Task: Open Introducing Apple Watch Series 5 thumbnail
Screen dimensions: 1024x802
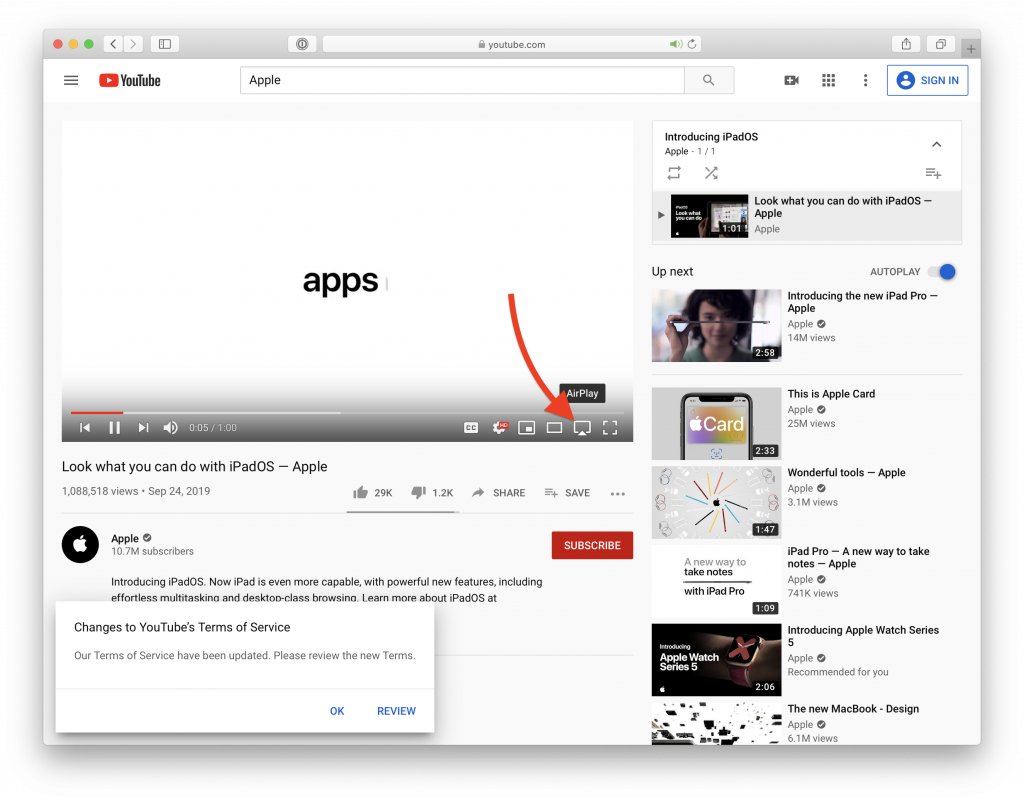Action: click(716, 660)
